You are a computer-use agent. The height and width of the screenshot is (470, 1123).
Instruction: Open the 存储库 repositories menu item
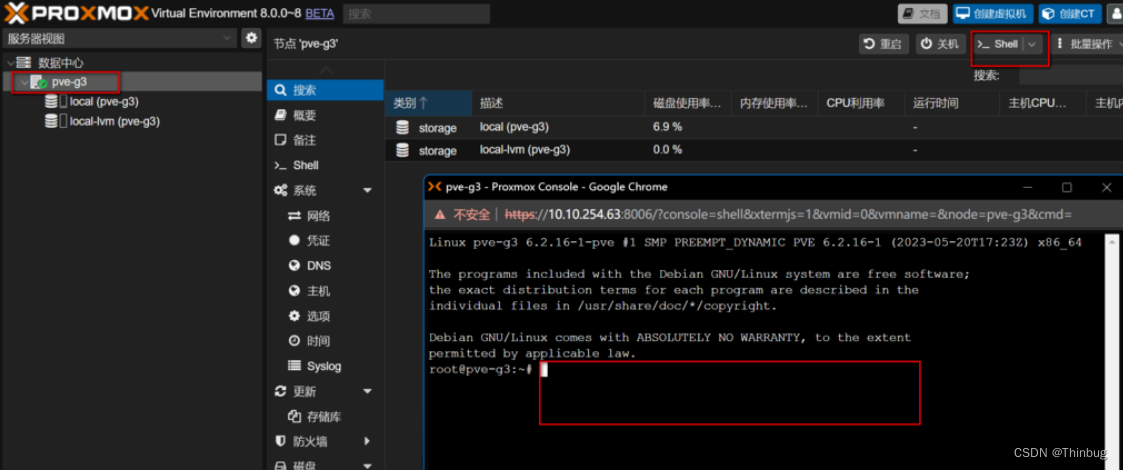click(325, 416)
